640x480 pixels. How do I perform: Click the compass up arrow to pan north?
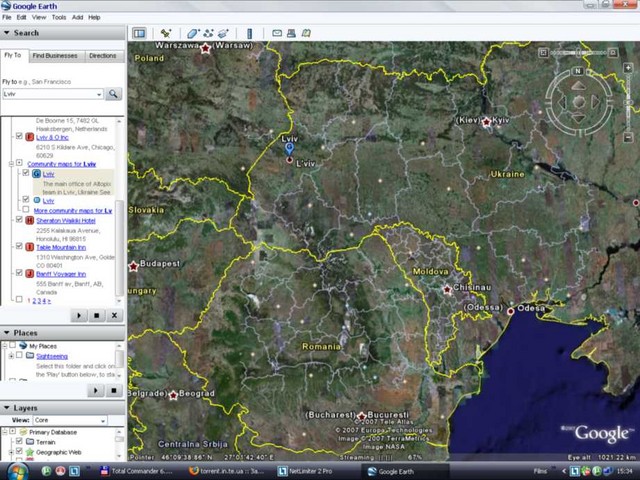(x=578, y=85)
